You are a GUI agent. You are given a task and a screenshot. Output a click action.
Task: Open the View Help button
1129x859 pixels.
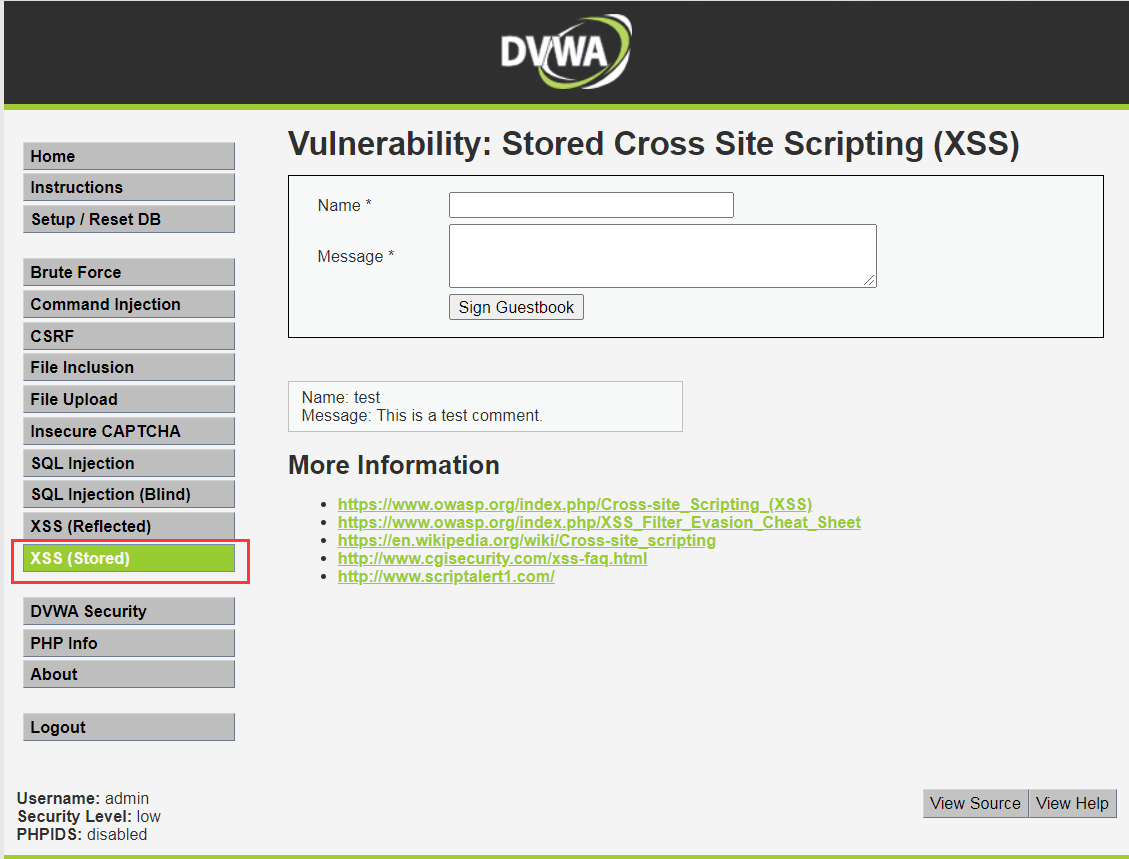click(x=1072, y=803)
